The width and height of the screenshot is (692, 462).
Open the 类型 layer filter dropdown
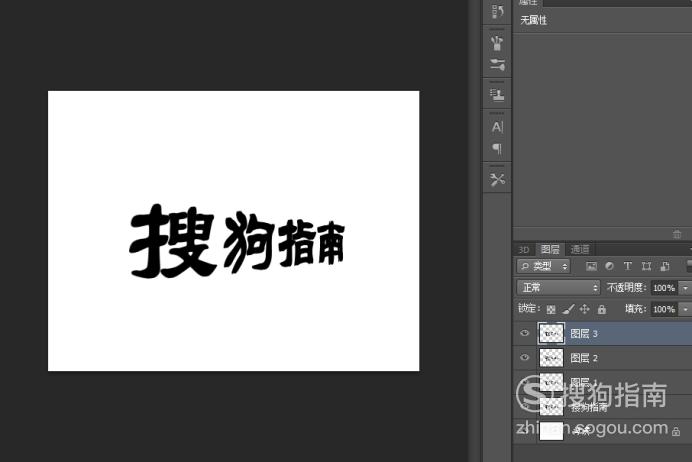click(x=543, y=266)
